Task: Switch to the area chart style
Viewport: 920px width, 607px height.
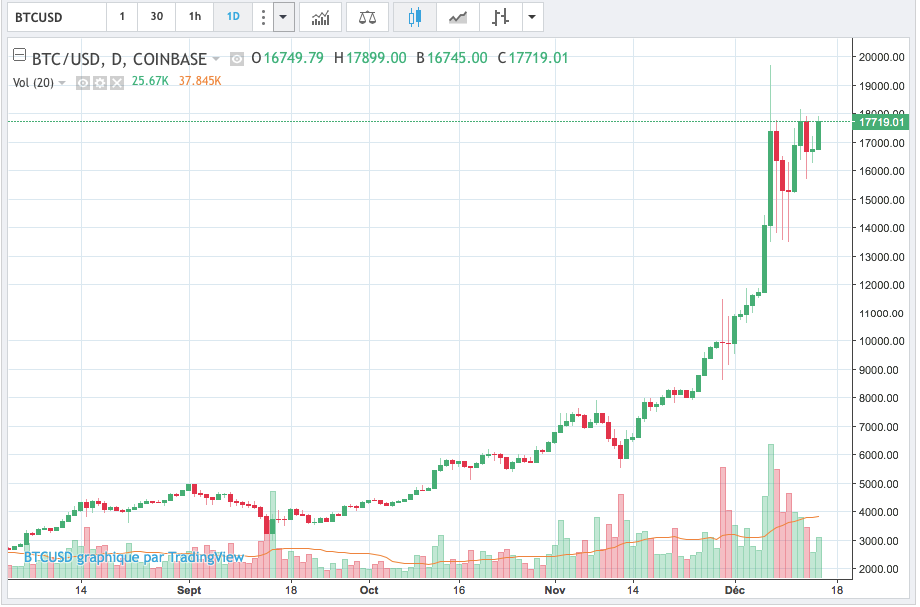Action: (x=458, y=17)
